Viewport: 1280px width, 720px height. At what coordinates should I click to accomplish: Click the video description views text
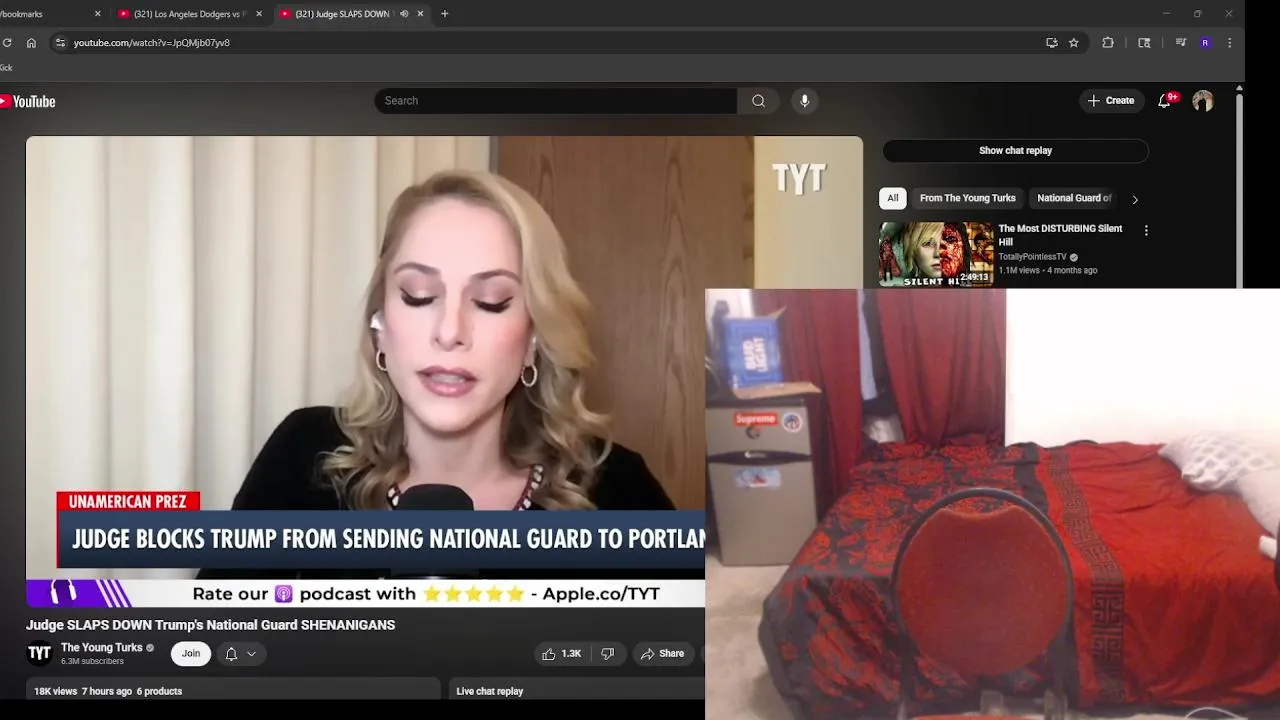coord(56,691)
